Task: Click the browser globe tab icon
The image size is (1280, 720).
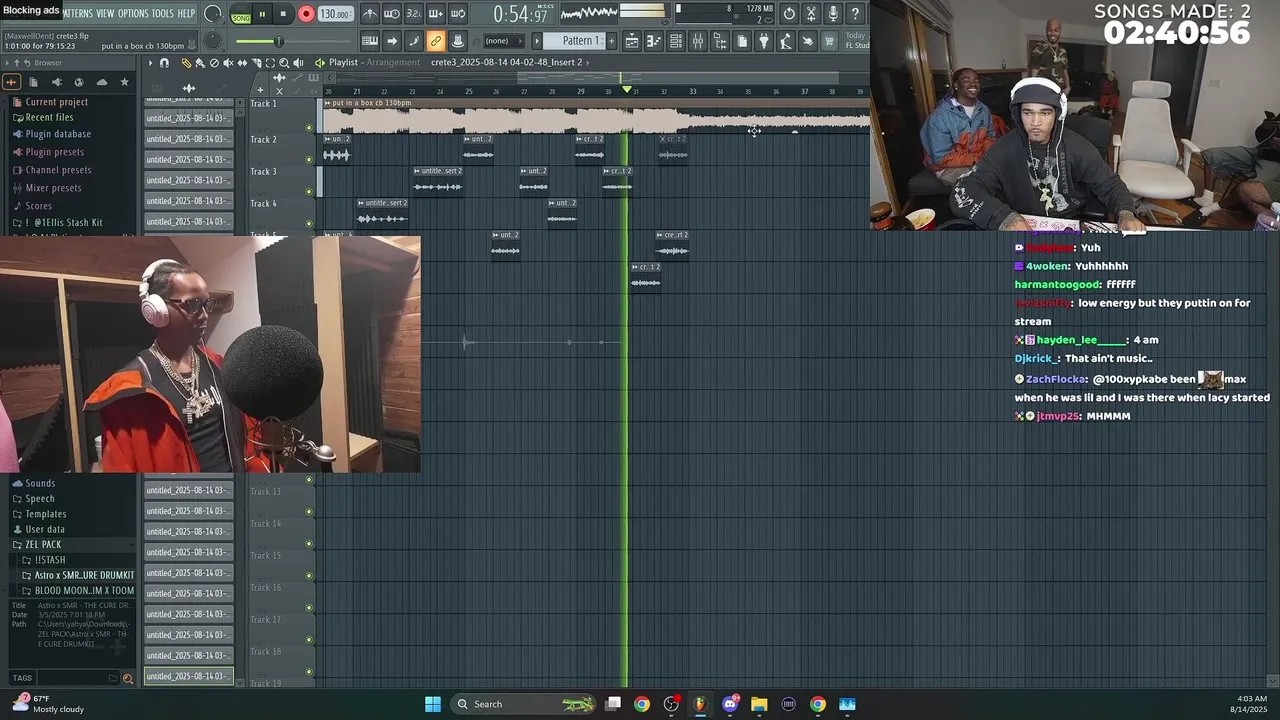Action: click(79, 82)
